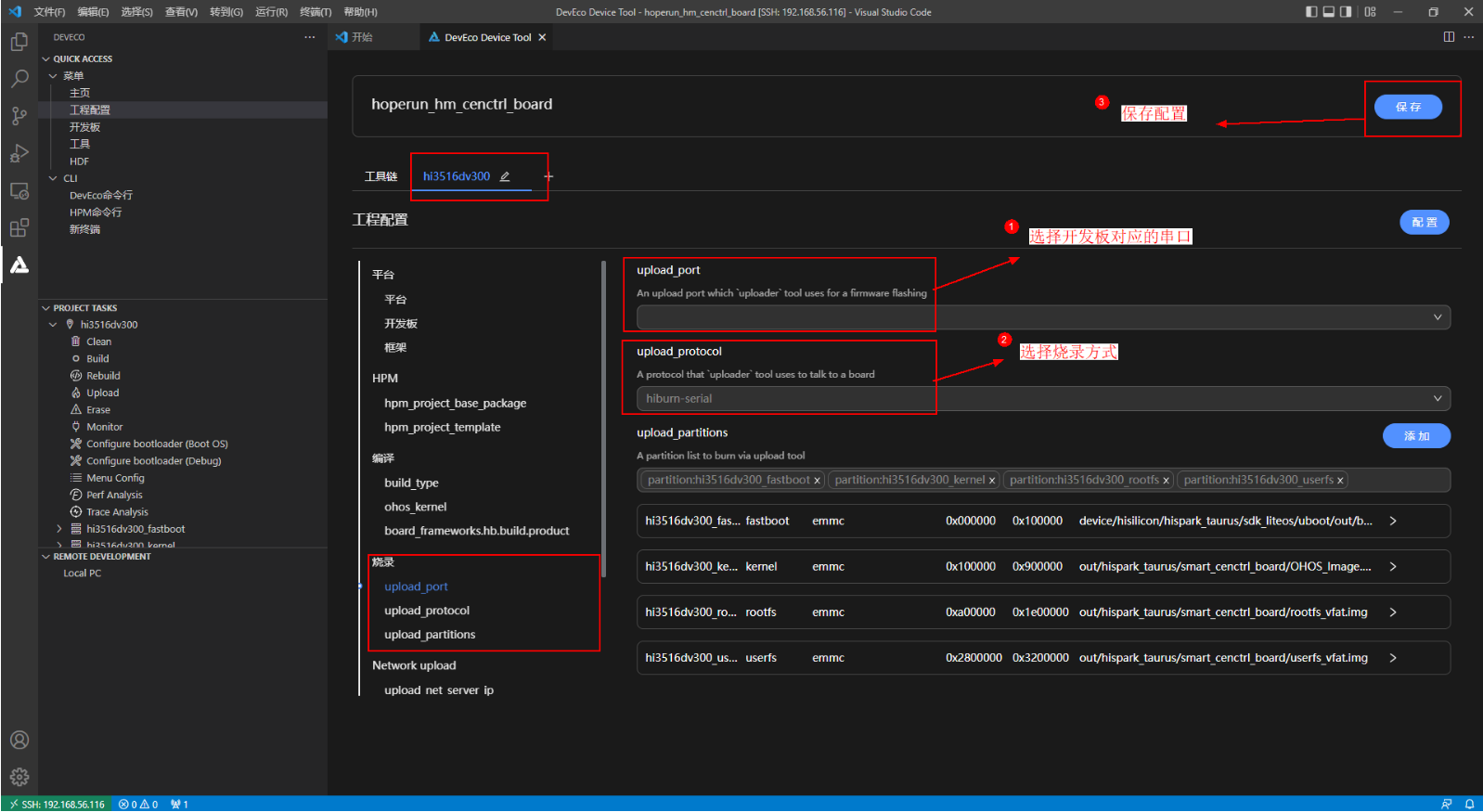Close the DevEco Device Tool tab
Viewport: 1483px width, 812px height.
(x=542, y=37)
